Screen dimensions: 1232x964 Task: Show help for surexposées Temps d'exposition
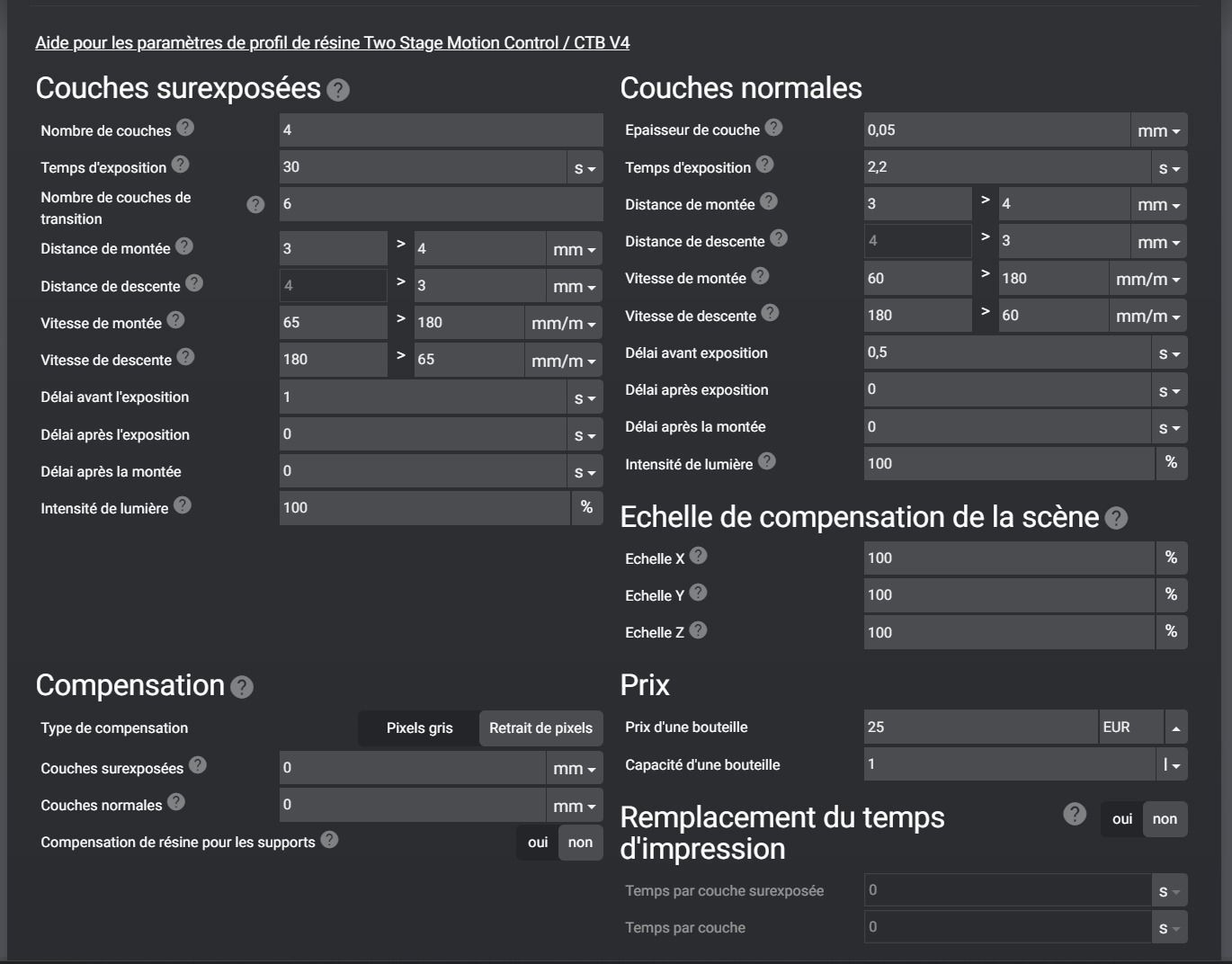click(x=181, y=165)
